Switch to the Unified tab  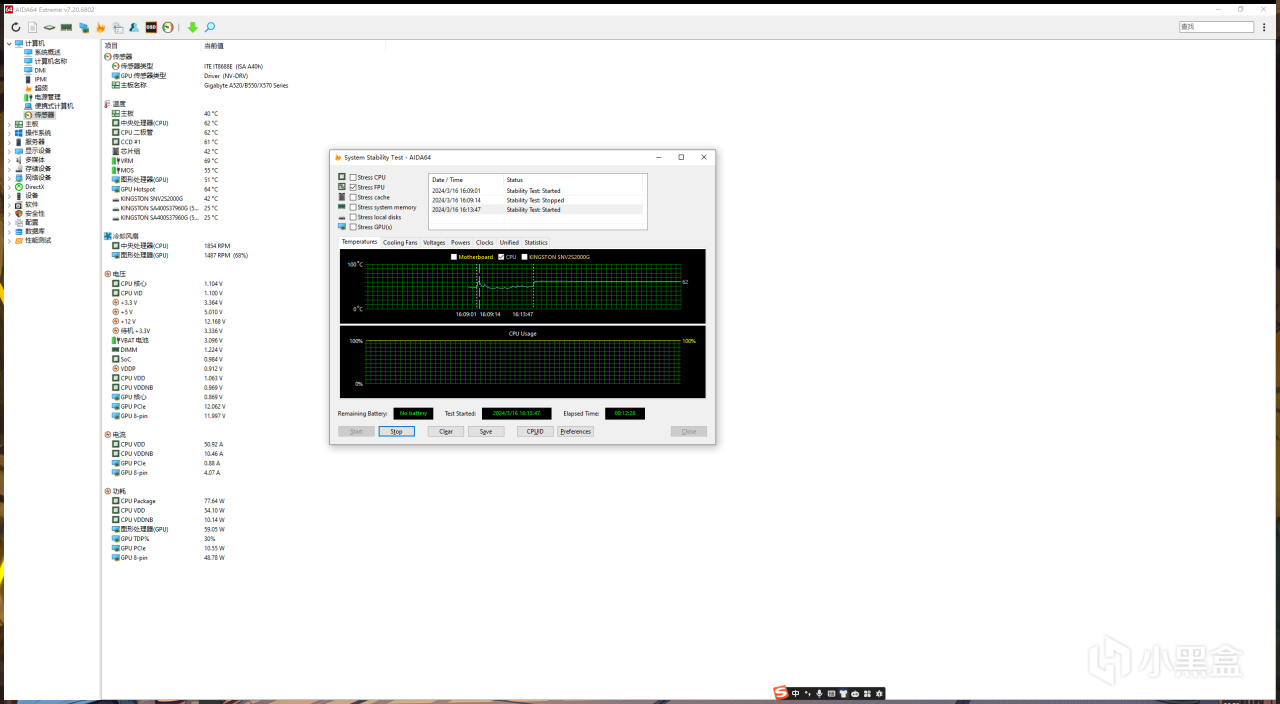coord(509,243)
